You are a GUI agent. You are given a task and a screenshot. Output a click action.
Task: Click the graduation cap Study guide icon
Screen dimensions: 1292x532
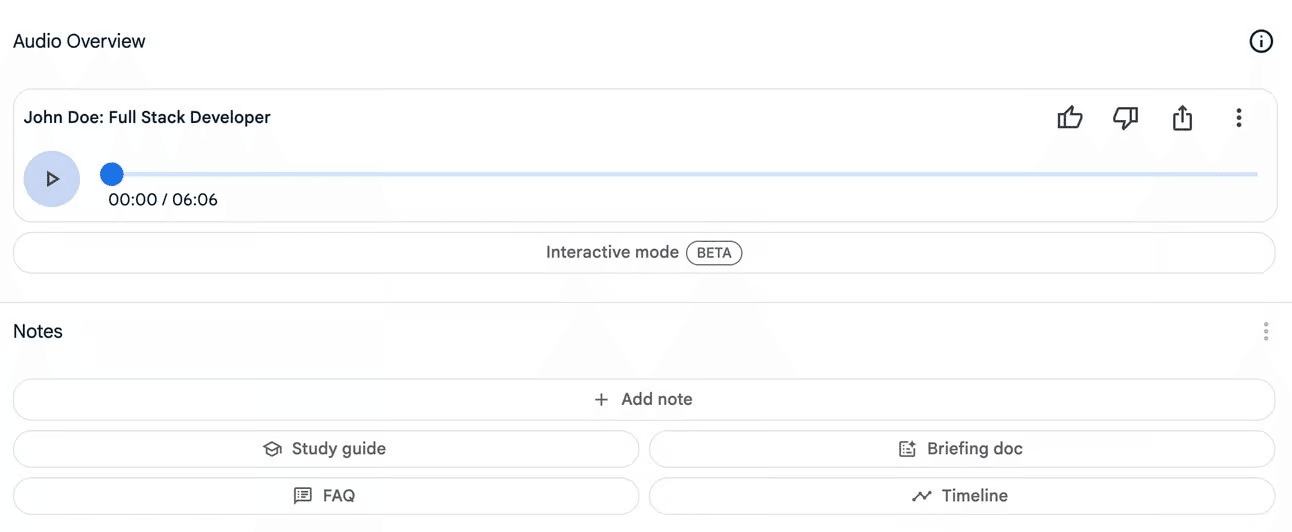[272, 449]
